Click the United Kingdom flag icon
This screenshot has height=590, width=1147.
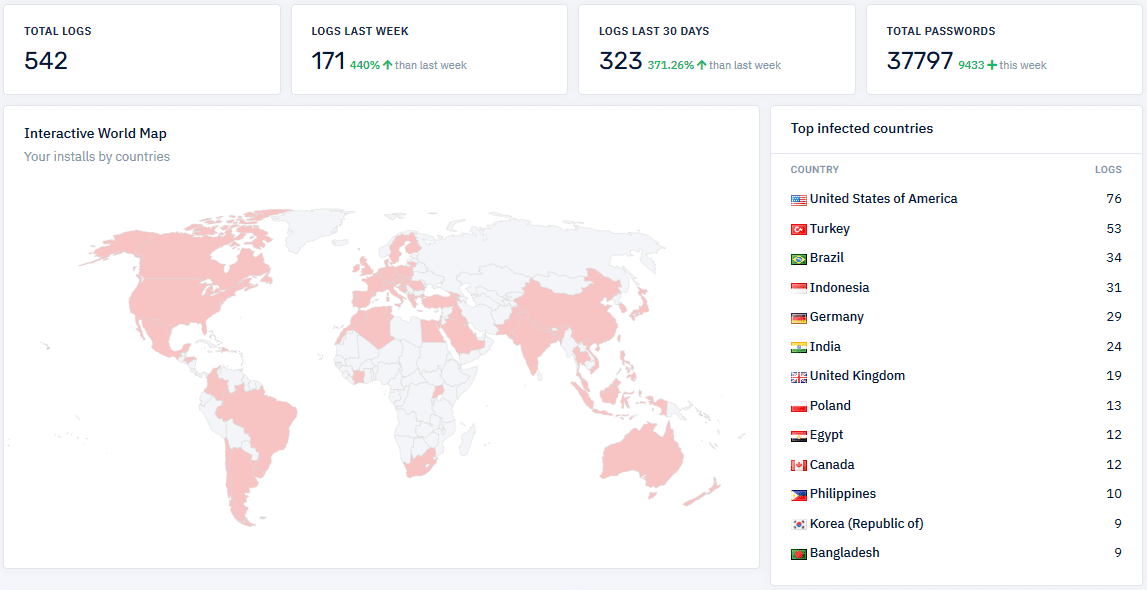798,377
